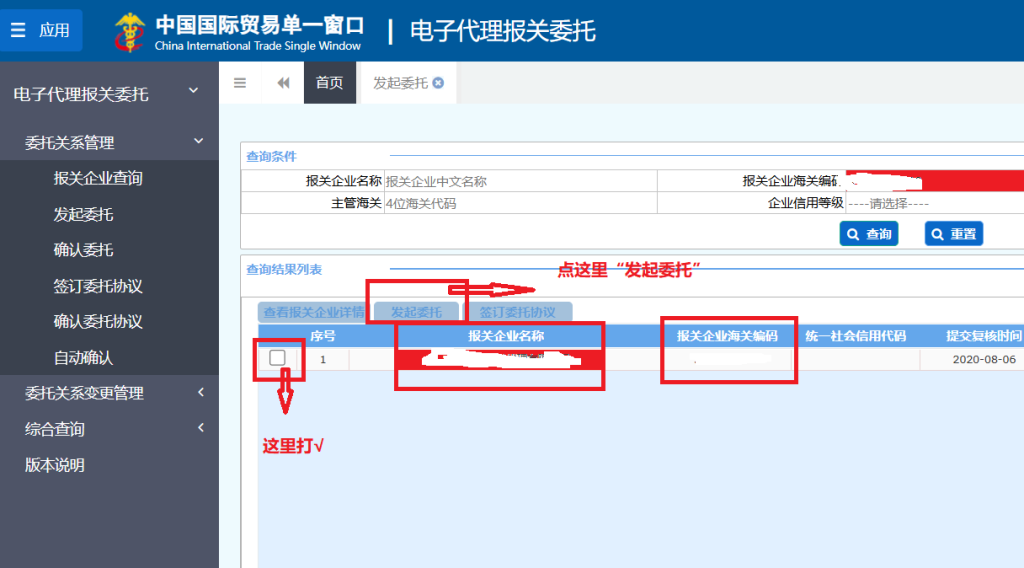Switch to the 首页 tab
Screen dimensions: 1024x568
329,83
